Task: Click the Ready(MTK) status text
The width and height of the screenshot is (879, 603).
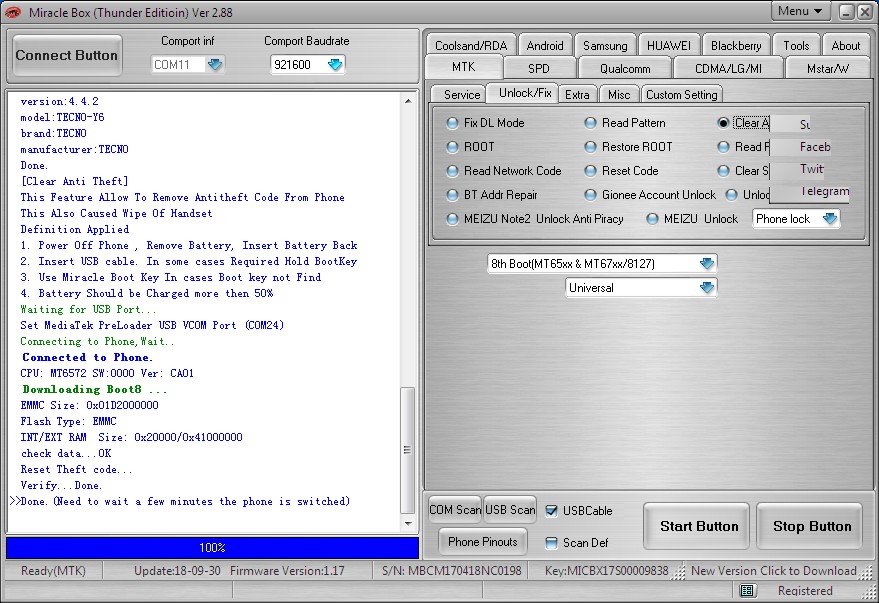Action: pos(53,570)
